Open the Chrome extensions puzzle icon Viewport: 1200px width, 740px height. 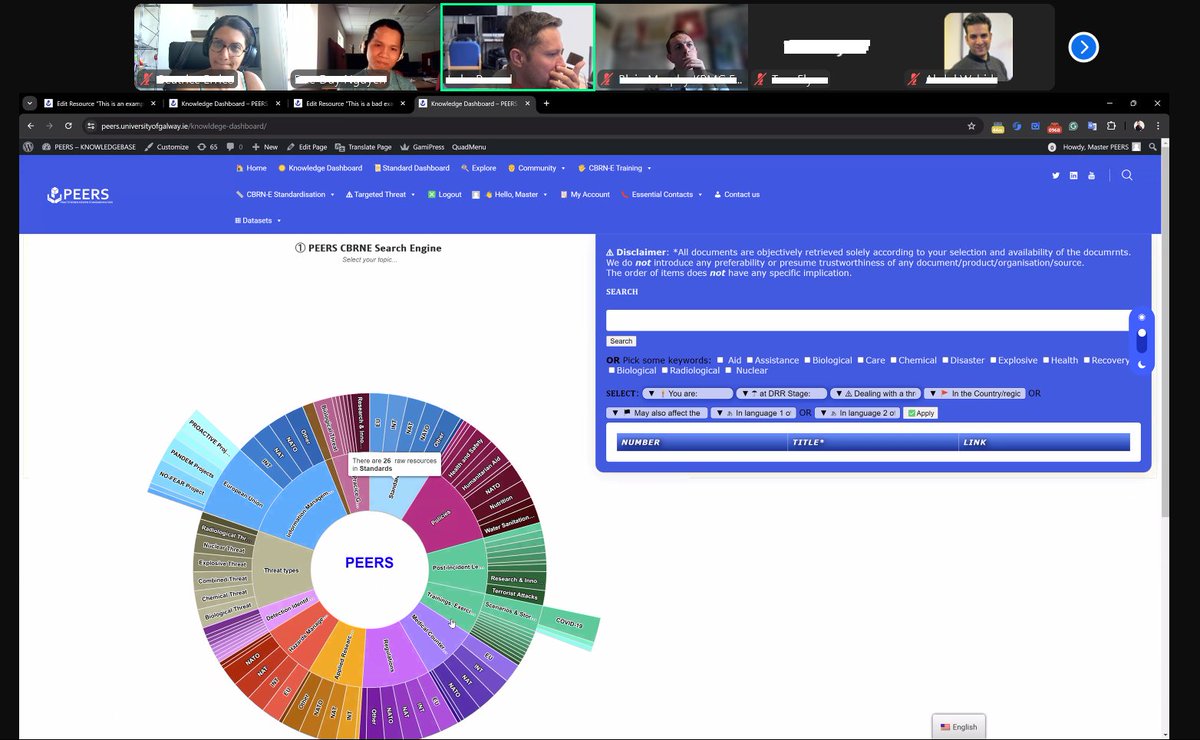click(x=1111, y=127)
